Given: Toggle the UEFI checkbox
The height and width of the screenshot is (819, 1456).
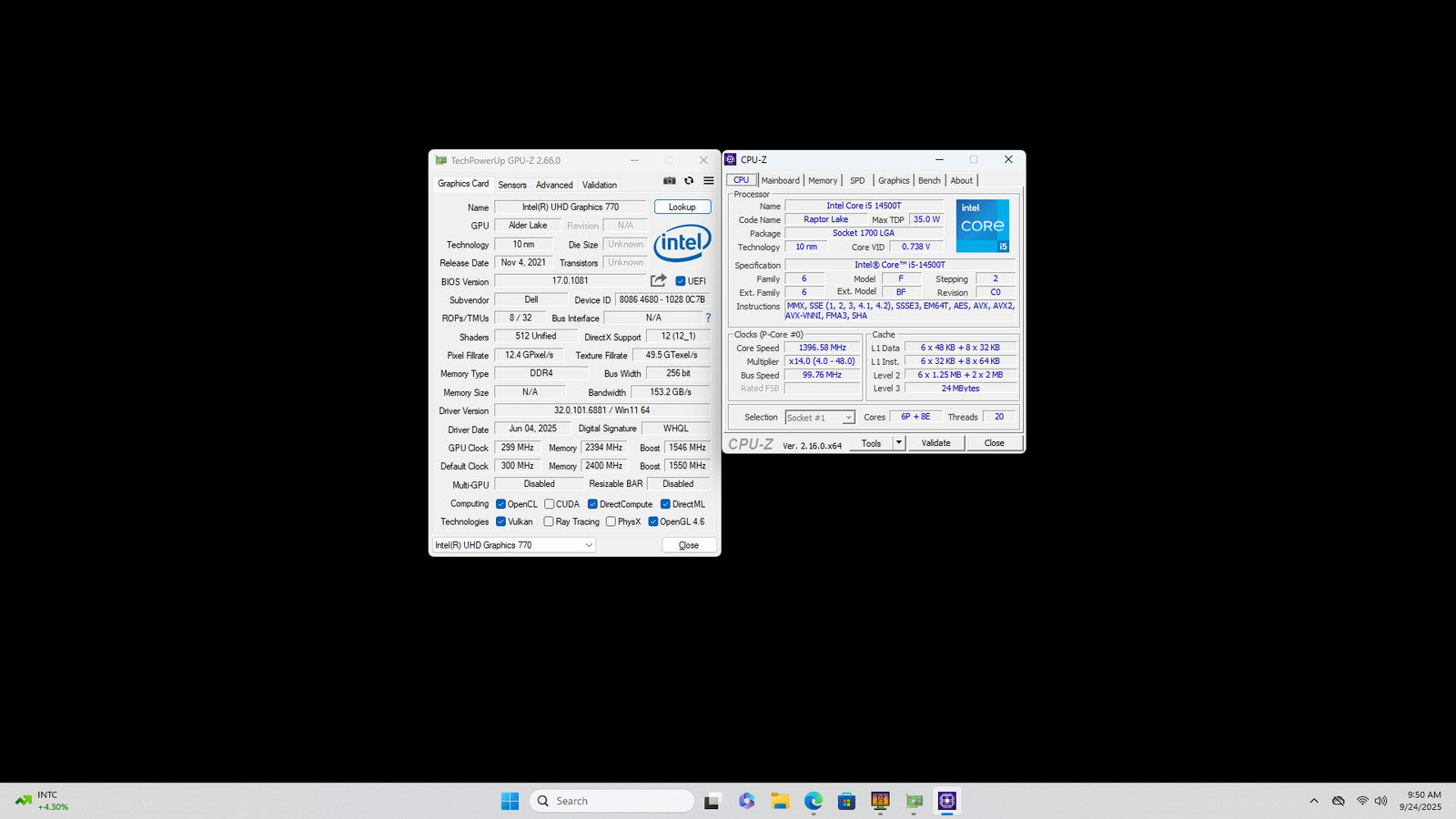Looking at the screenshot, I should (681, 281).
